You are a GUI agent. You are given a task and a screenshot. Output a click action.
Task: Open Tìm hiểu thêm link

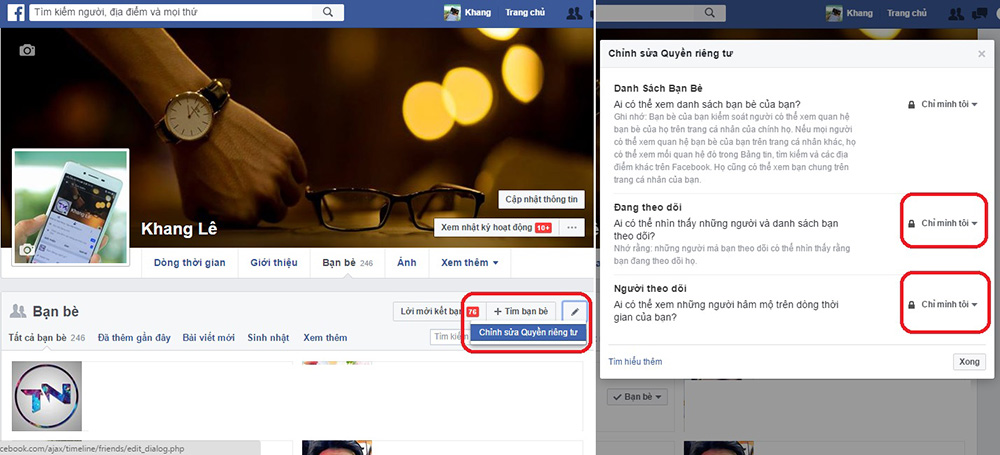[635, 362]
